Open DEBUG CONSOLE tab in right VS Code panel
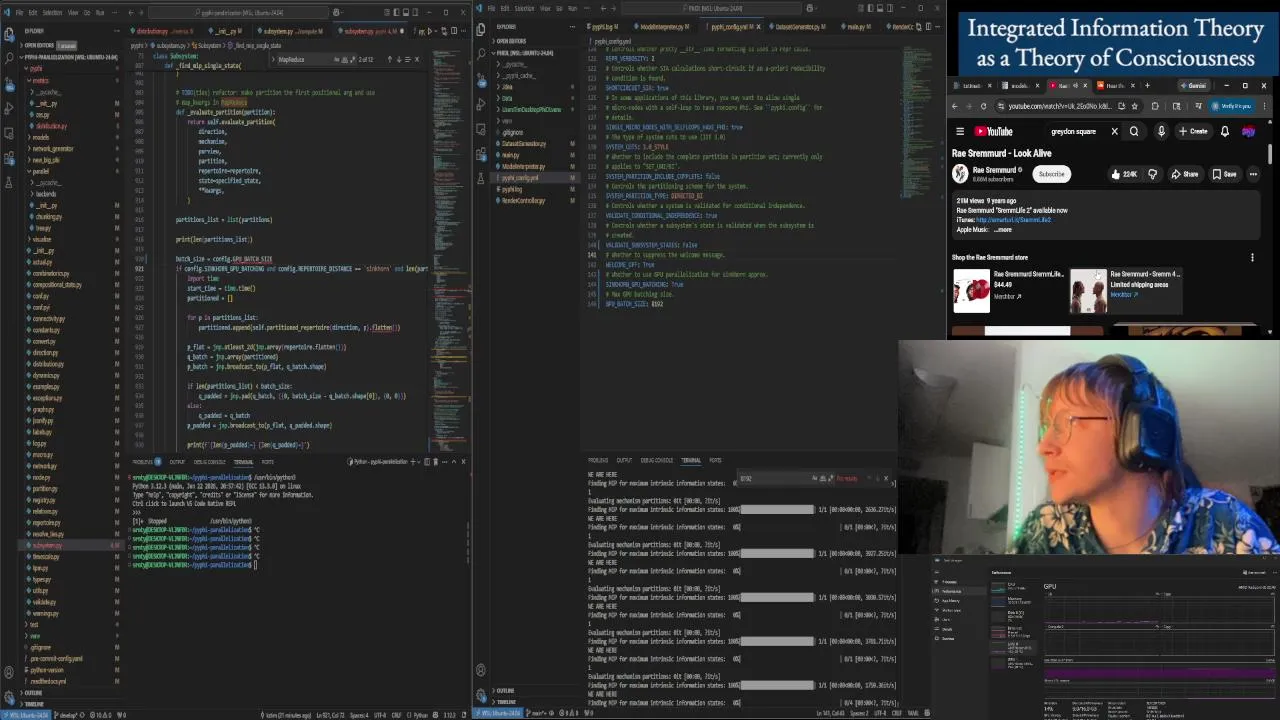 (x=657, y=460)
